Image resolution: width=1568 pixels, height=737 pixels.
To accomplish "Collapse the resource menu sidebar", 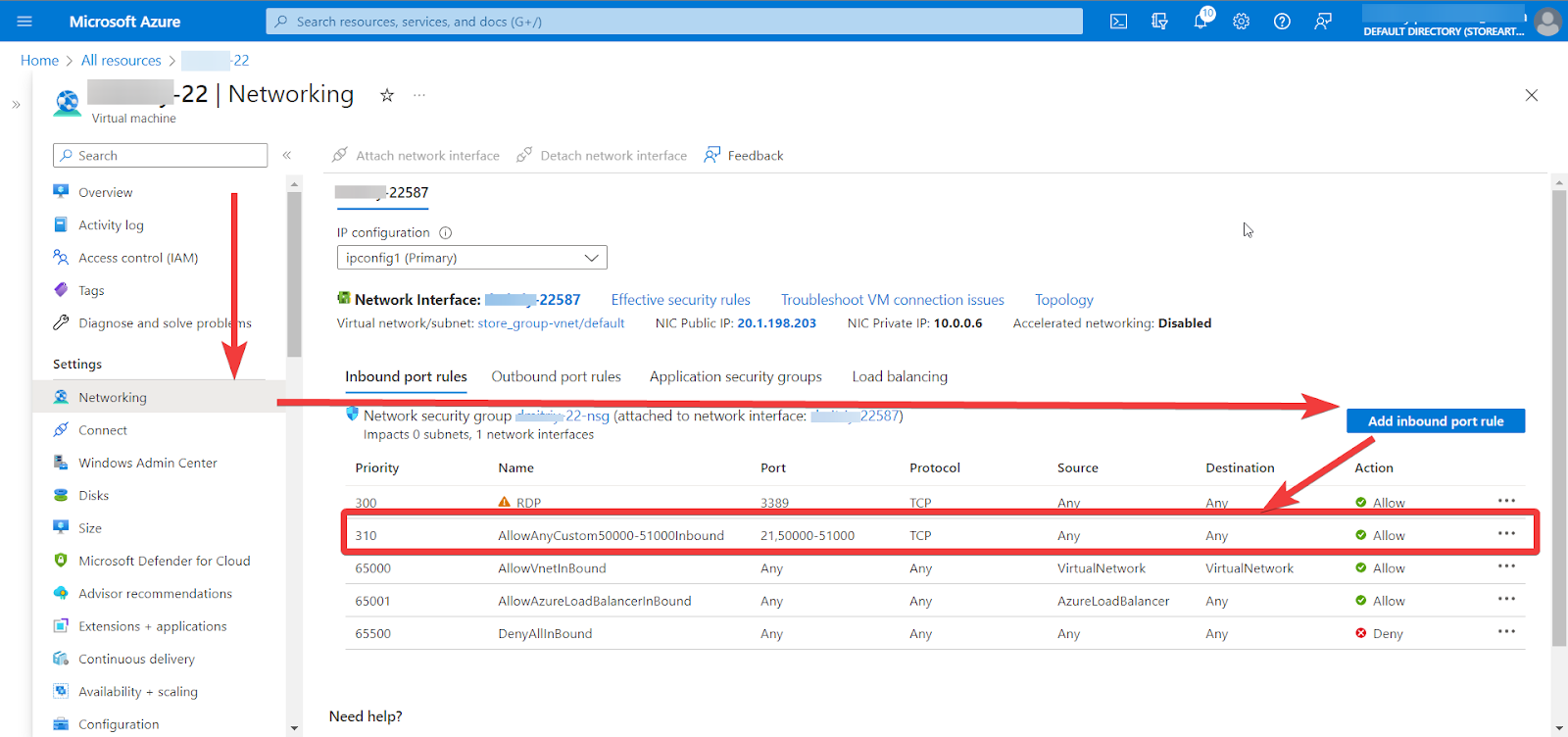I will pyautogui.click(x=287, y=155).
